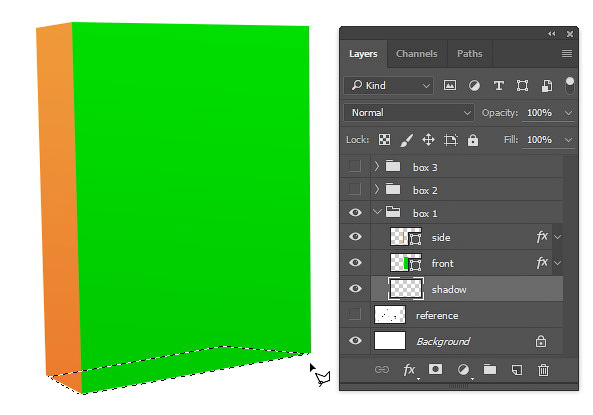Filter layers by adjustment layer icon
The height and width of the screenshot is (415, 593).
tap(474, 86)
